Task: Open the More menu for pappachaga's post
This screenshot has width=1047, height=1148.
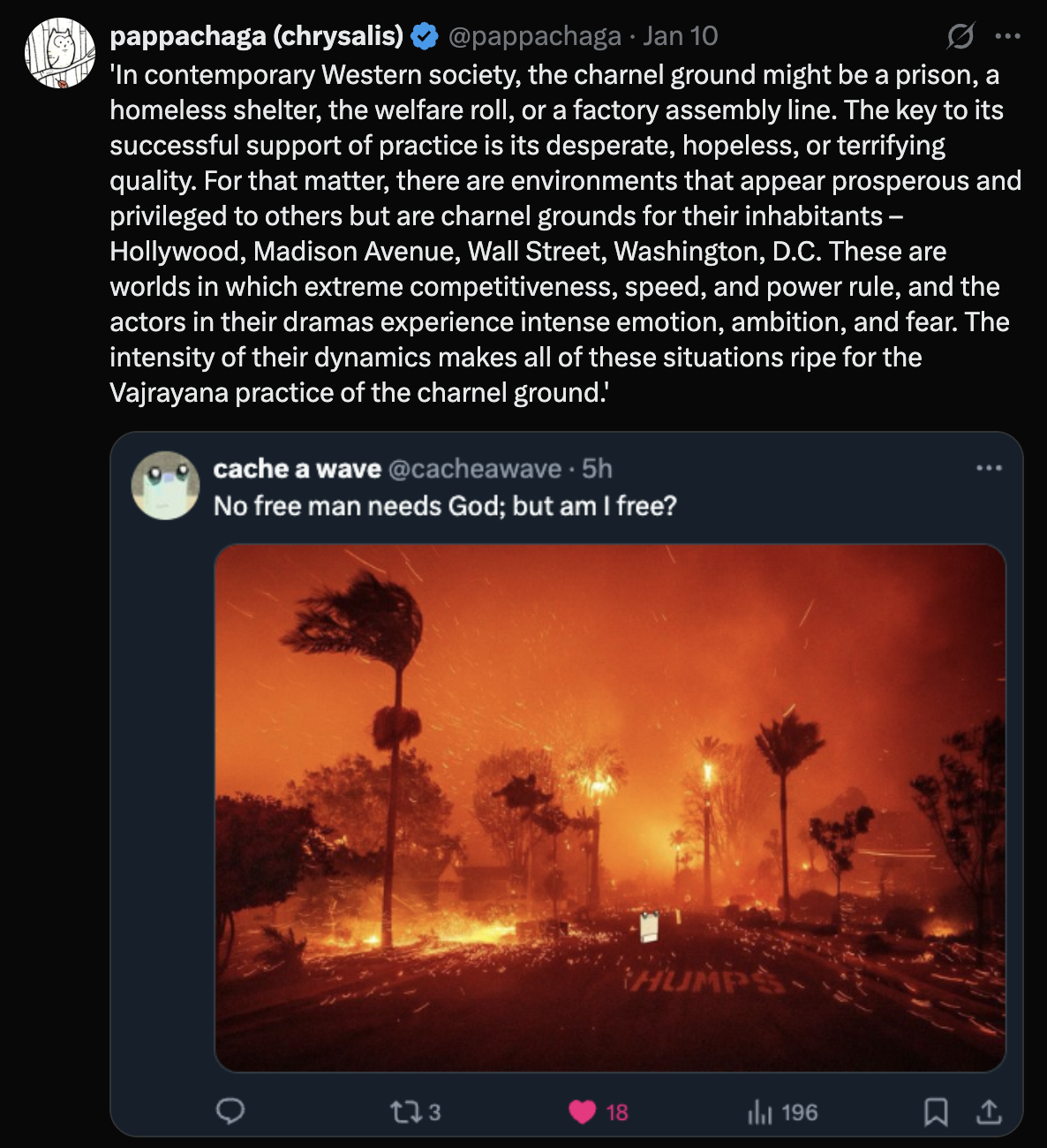Action: [x=1007, y=36]
